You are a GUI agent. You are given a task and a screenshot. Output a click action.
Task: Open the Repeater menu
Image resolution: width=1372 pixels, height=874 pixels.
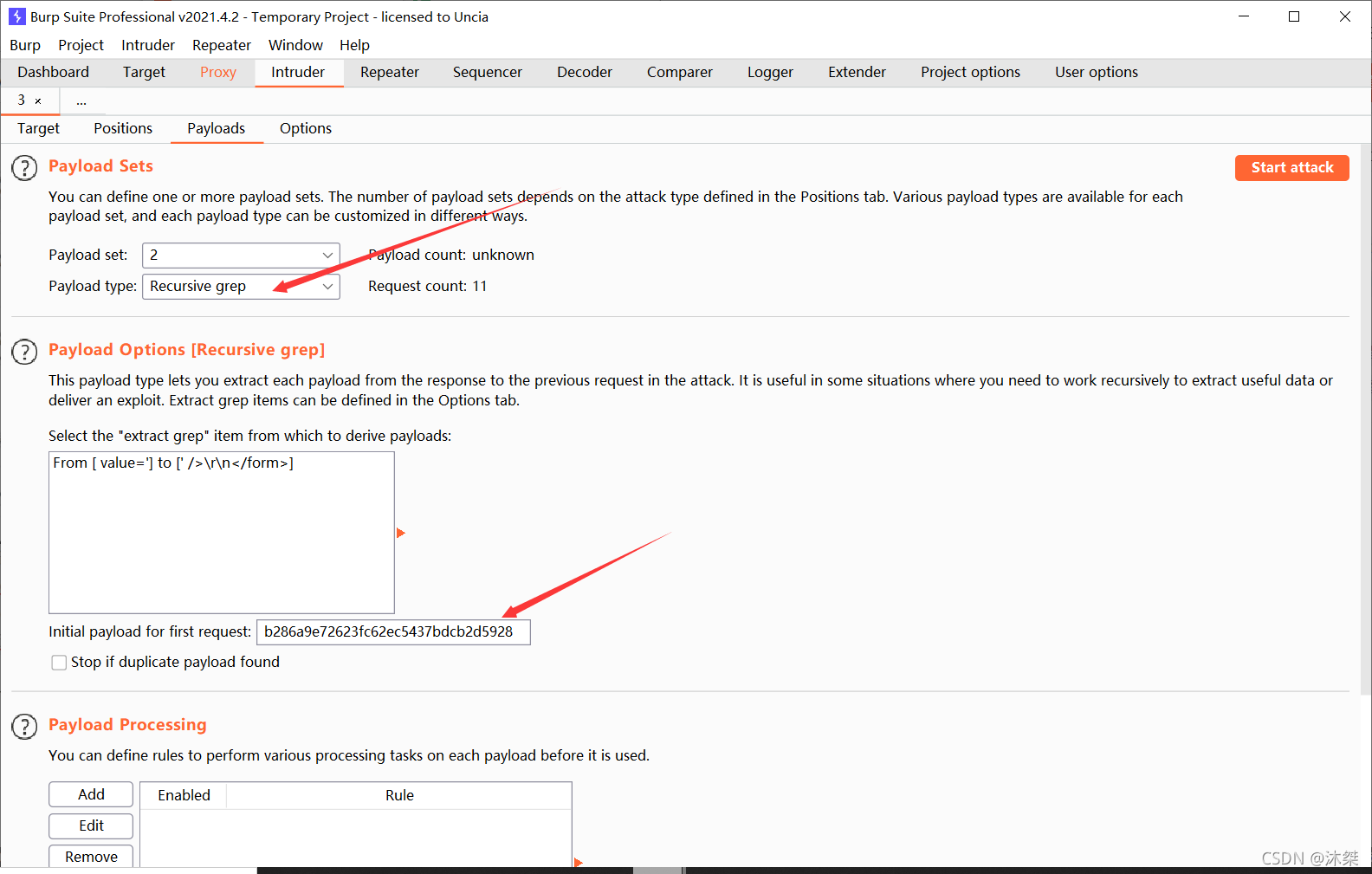pos(222,45)
